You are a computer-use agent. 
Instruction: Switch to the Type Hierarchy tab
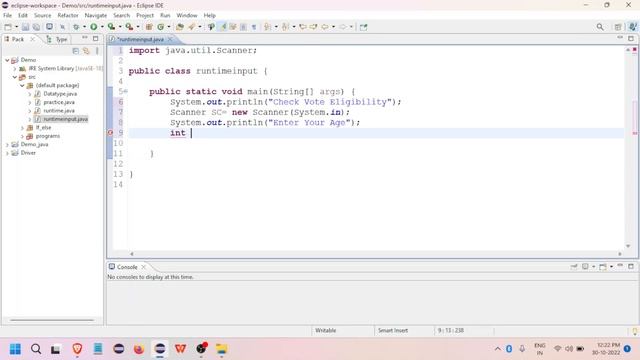pos(57,39)
